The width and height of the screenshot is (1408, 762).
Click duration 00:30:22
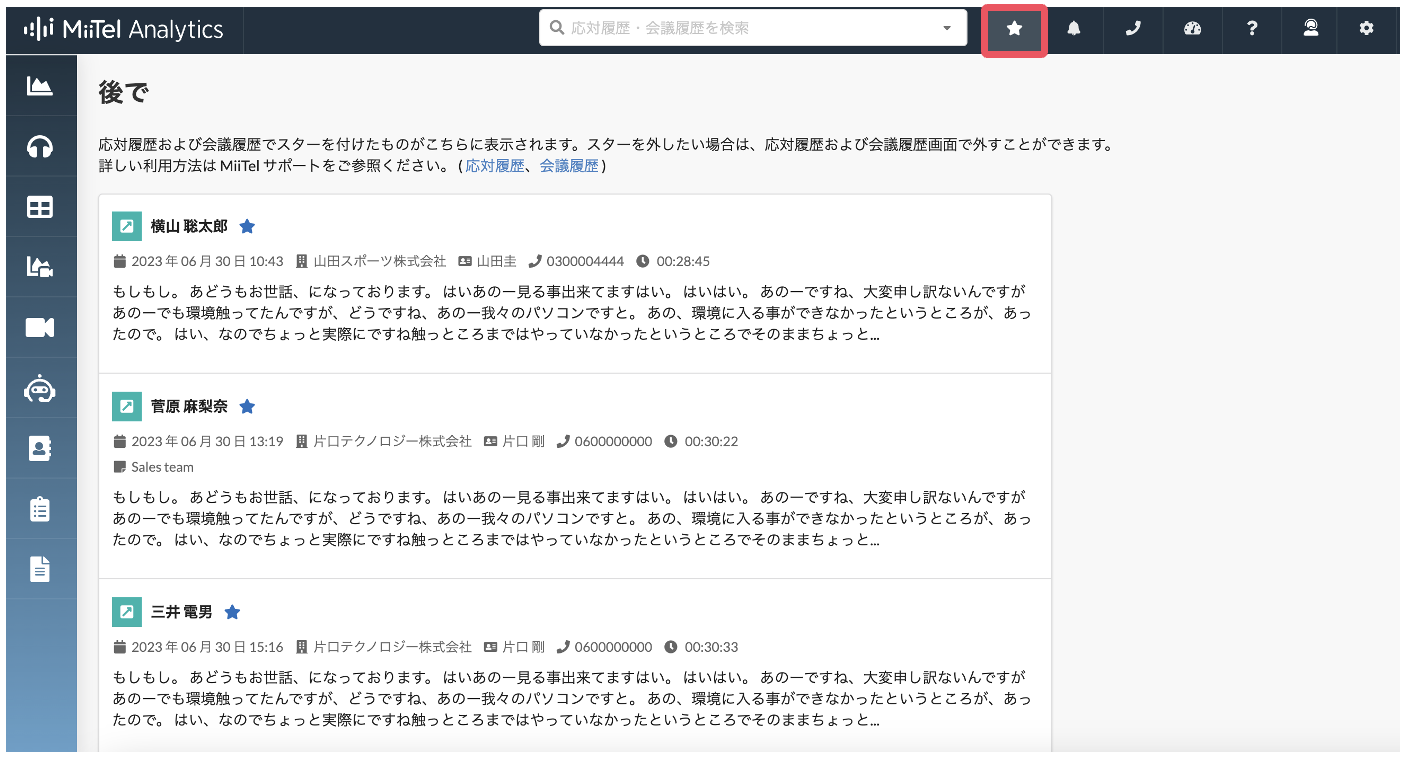[711, 441]
